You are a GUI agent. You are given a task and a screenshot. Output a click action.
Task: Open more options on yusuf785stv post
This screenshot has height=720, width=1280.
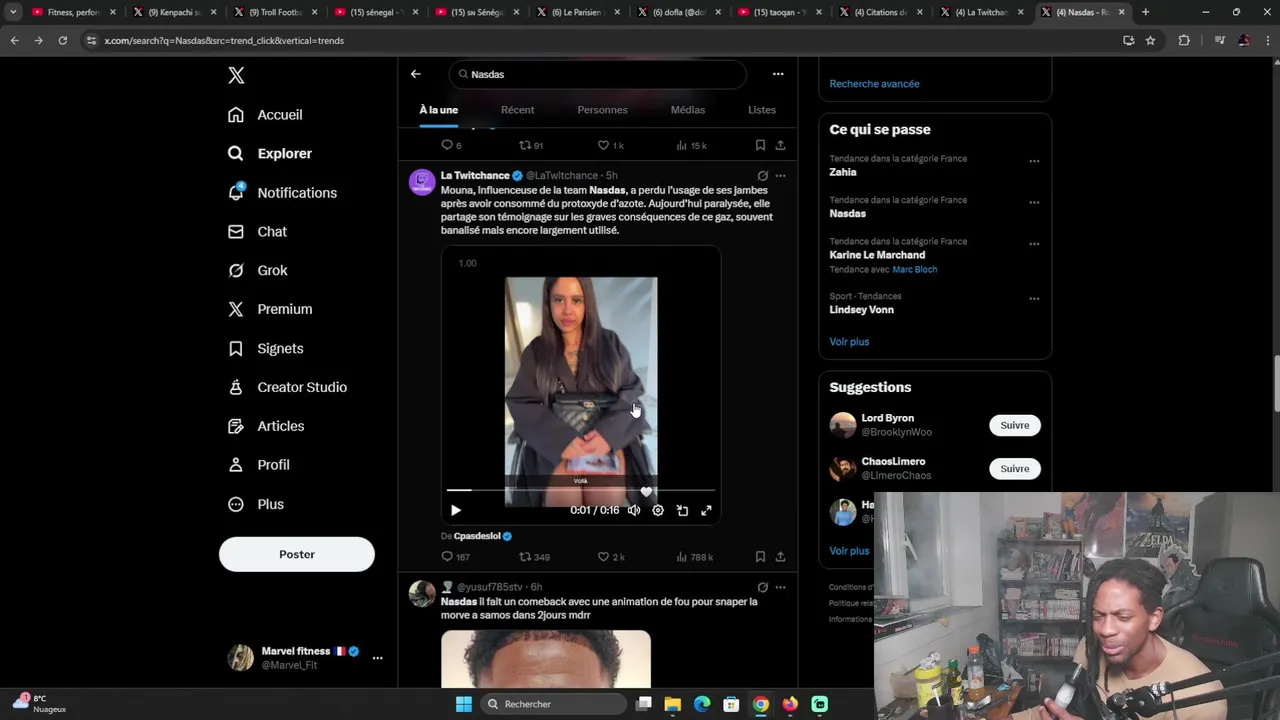(780, 588)
